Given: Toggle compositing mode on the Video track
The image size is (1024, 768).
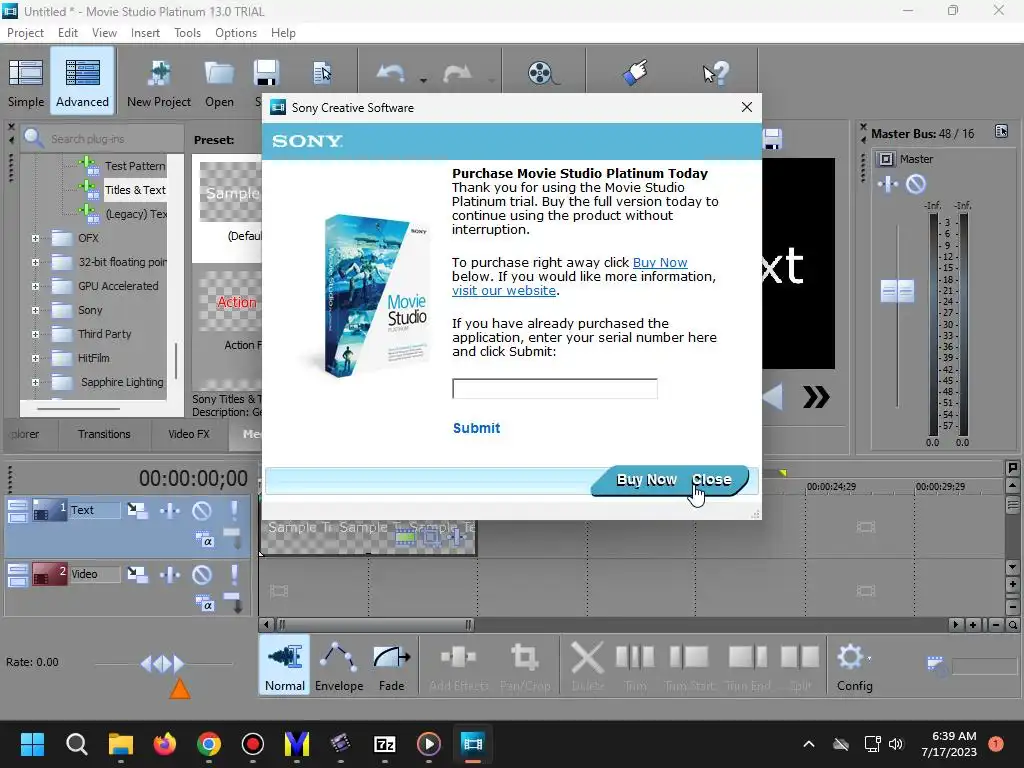Looking at the screenshot, I should tap(204, 603).
